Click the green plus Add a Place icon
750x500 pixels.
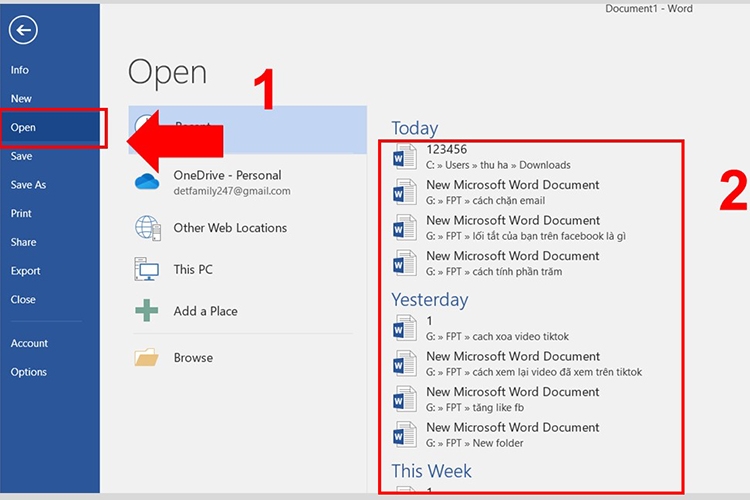point(146,311)
